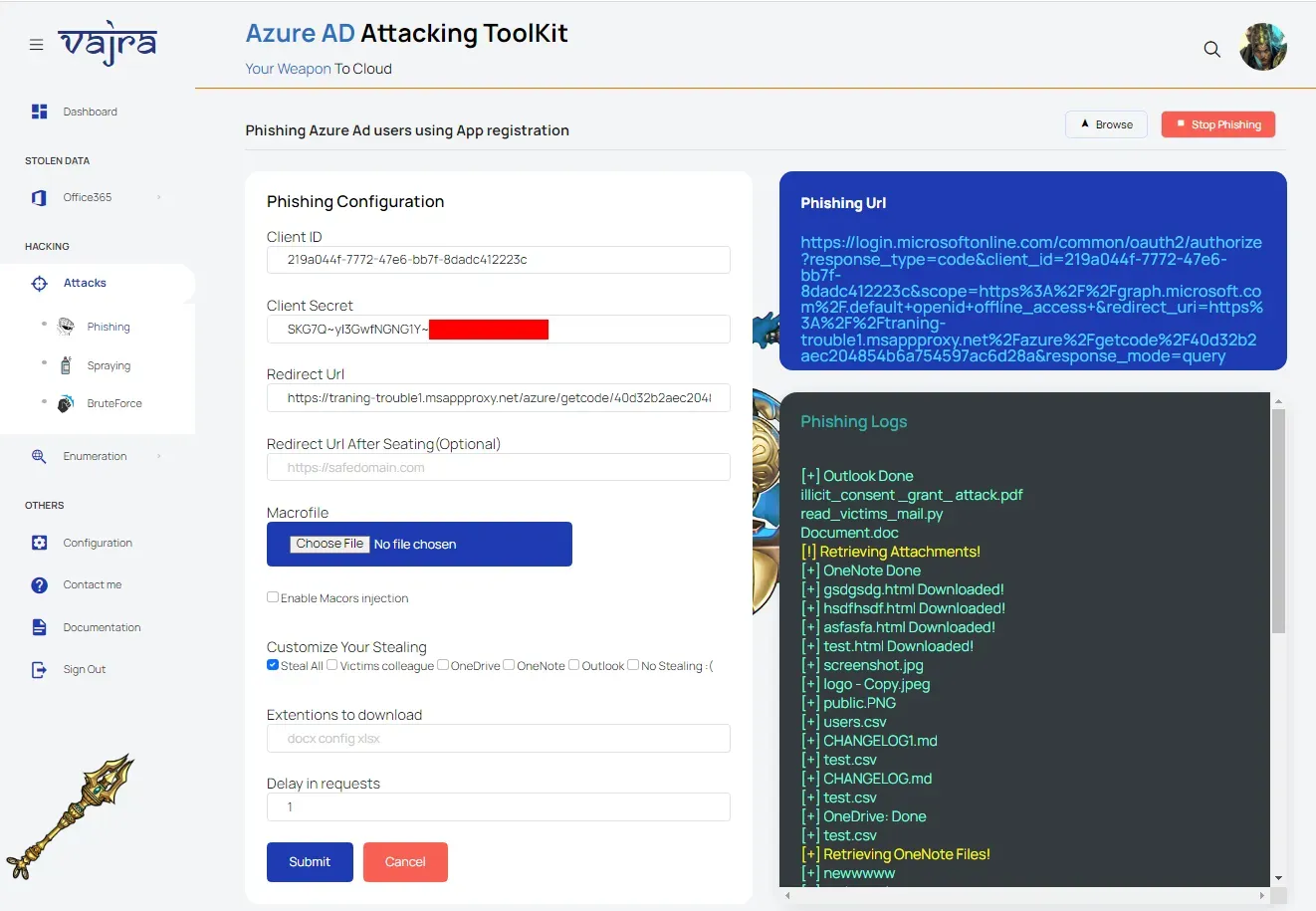Open the Spraying submenu entry
This screenshot has width=1316, height=911.
[109, 365]
